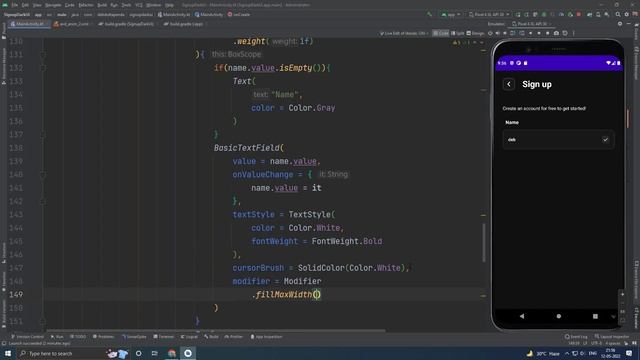The width and height of the screenshot is (640, 360).
Task: Open the Logcat tool window
Action: 190,337
